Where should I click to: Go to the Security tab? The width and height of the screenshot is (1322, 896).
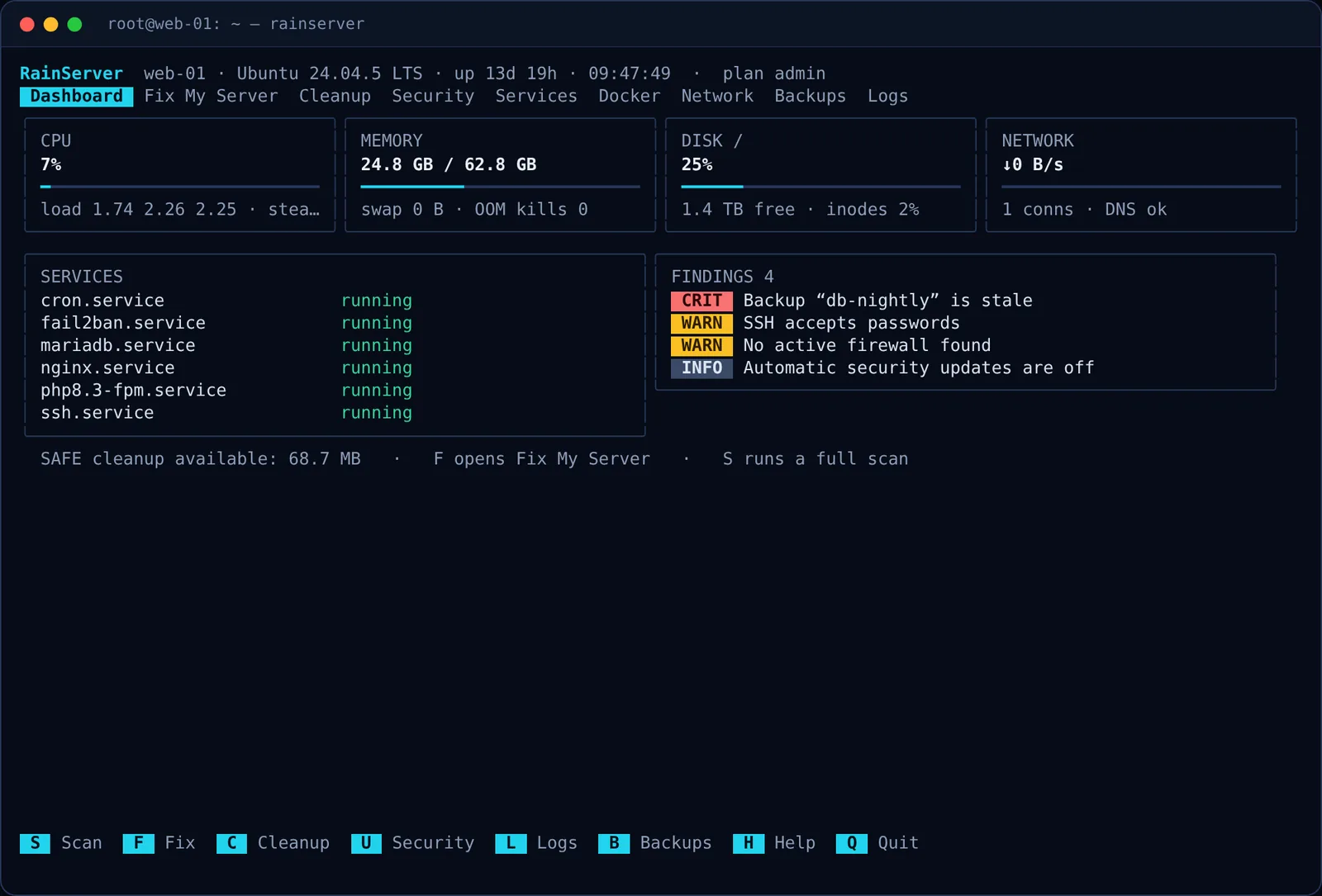433,97
